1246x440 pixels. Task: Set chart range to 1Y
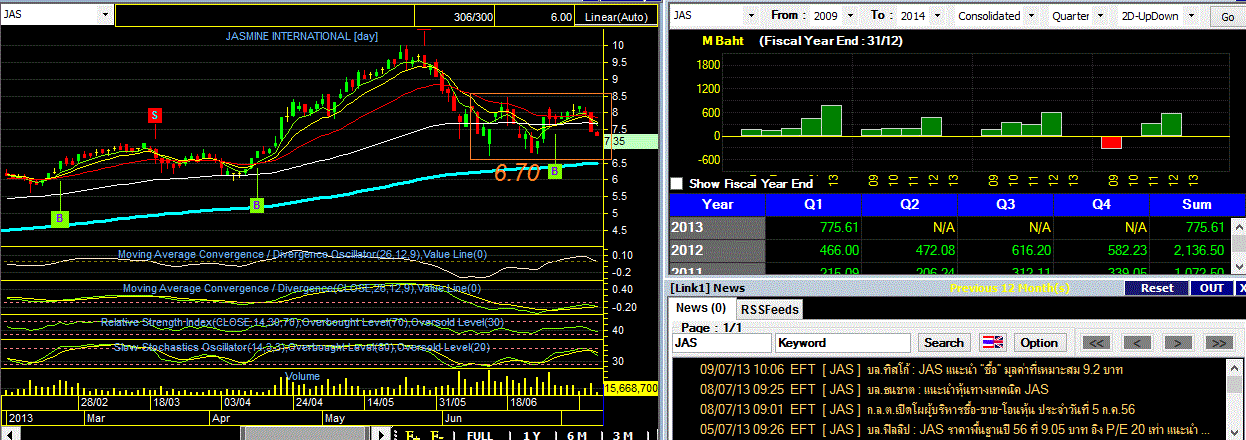(x=532, y=435)
